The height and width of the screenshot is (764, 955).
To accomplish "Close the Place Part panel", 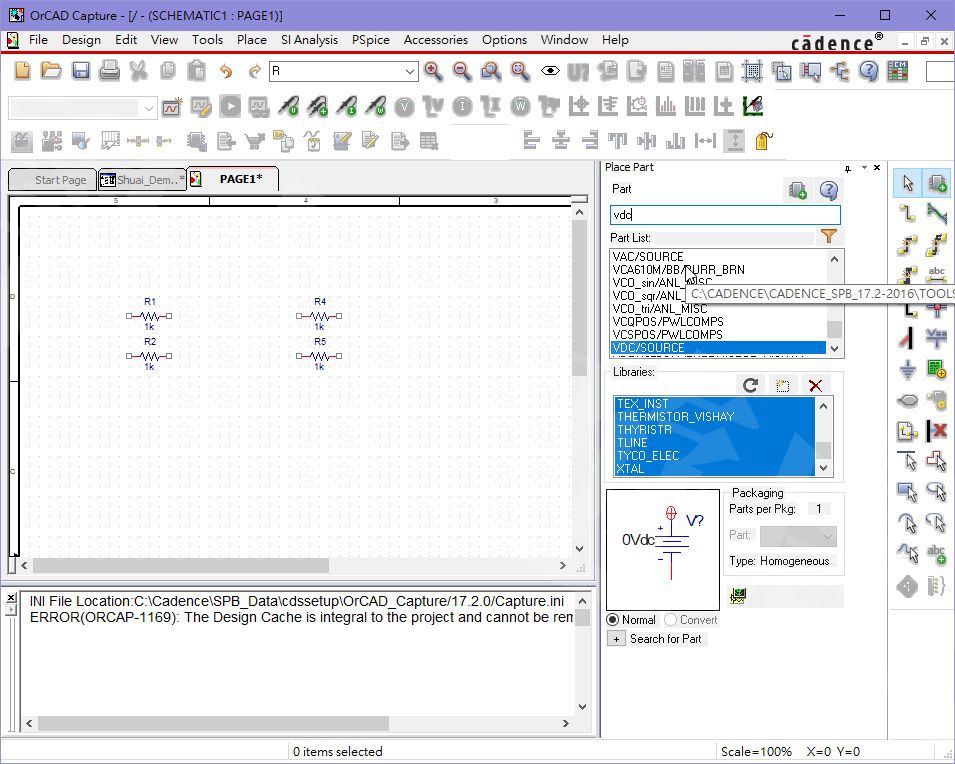I will click(877, 168).
